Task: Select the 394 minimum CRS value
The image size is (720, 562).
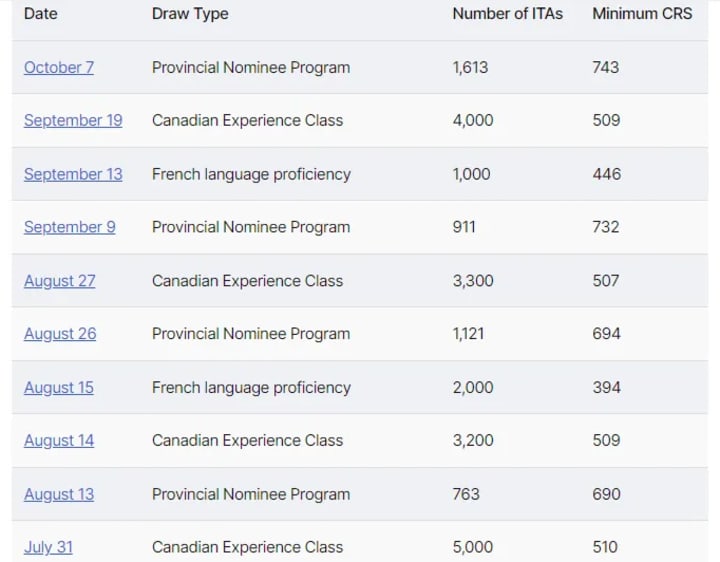Action: click(x=606, y=387)
